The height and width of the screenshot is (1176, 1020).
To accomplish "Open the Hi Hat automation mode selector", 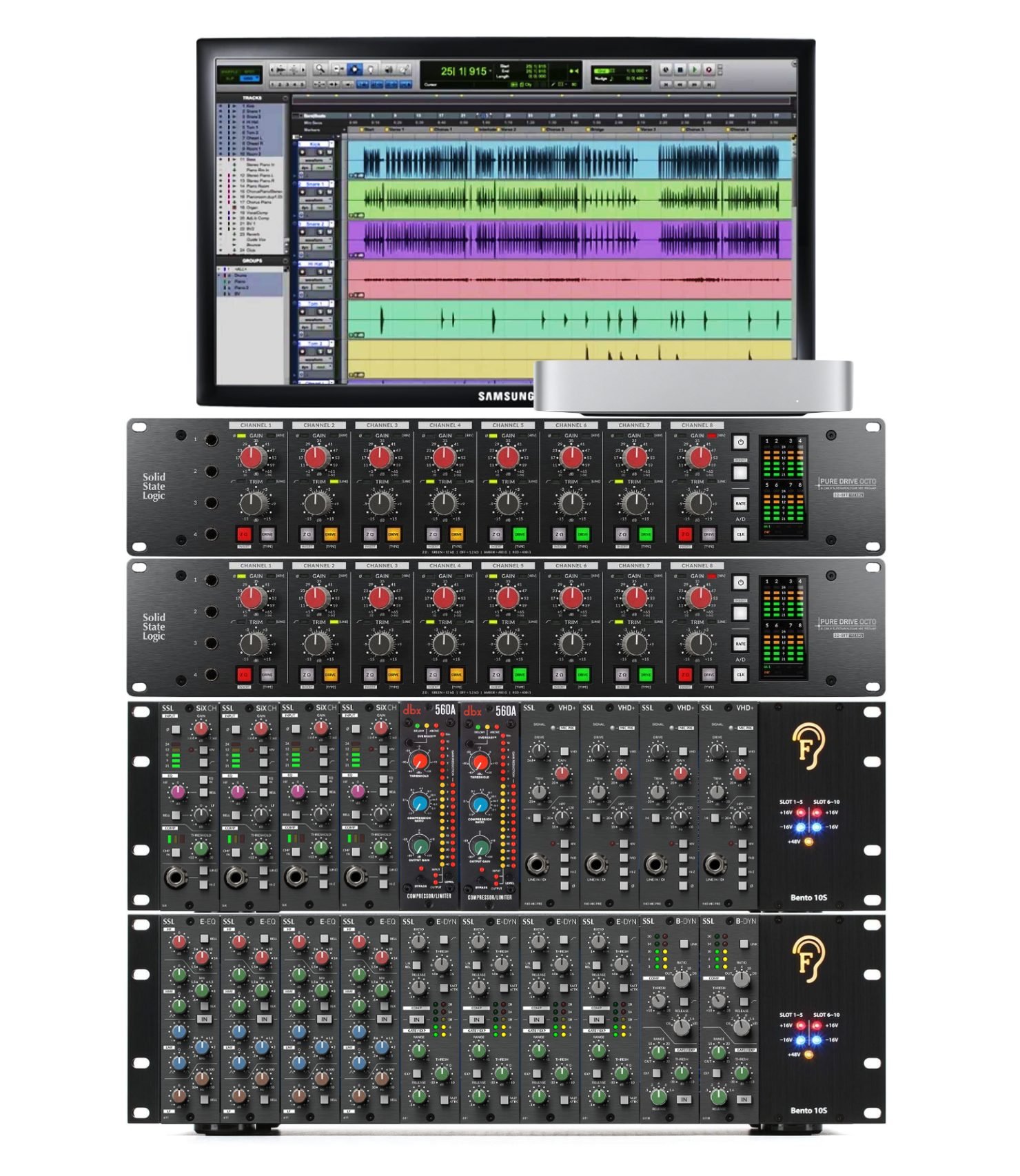I will (x=323, y=287).
